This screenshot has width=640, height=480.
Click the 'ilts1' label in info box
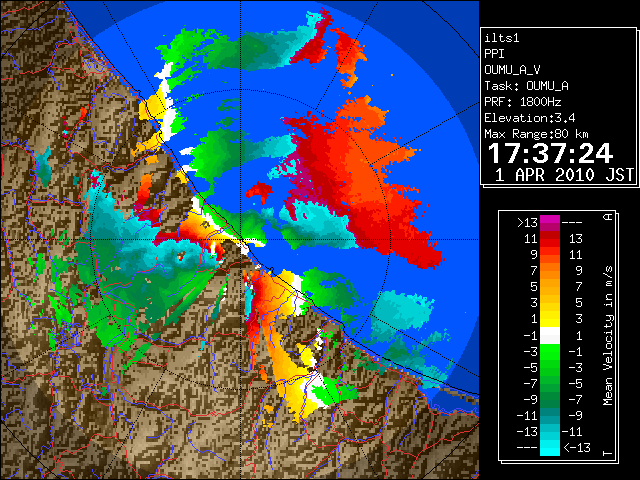502,38
